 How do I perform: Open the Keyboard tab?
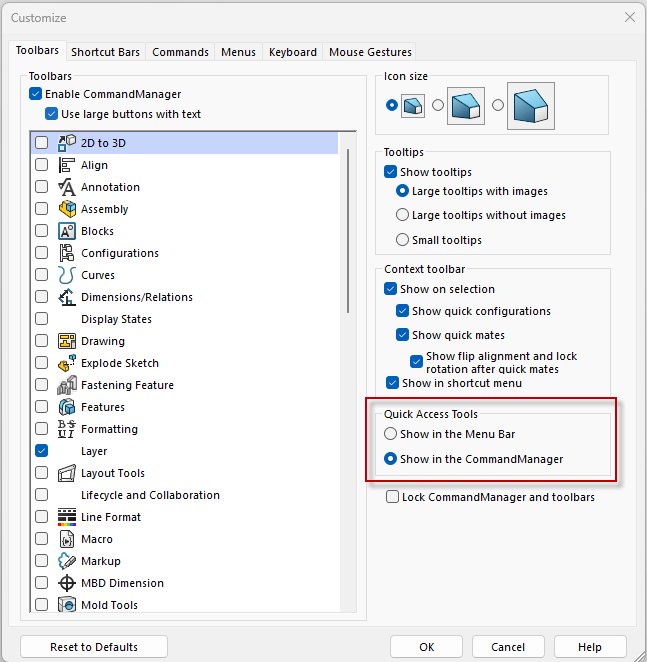point(292,52)
